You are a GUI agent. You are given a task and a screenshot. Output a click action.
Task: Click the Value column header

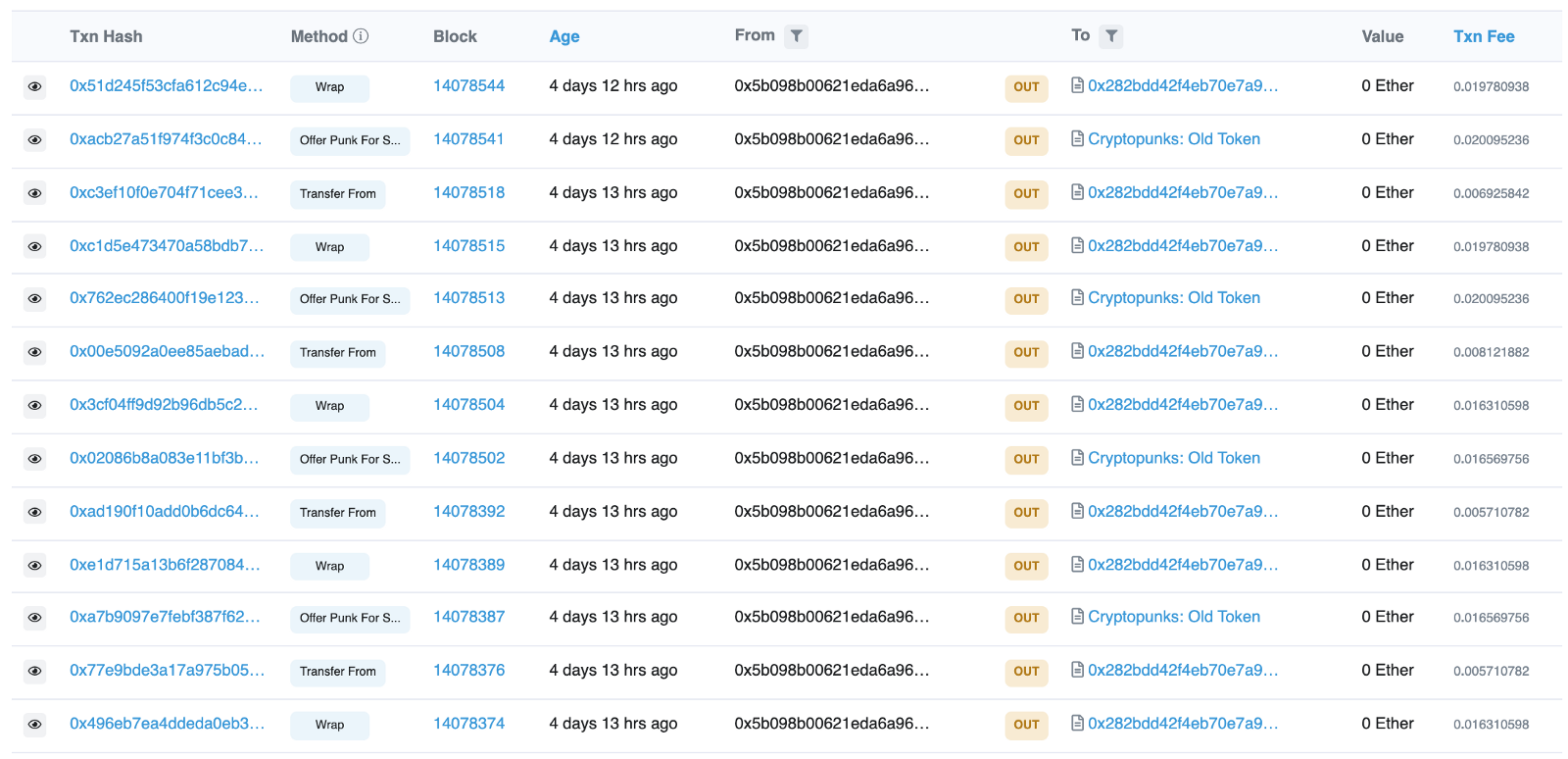point(1382,36)
